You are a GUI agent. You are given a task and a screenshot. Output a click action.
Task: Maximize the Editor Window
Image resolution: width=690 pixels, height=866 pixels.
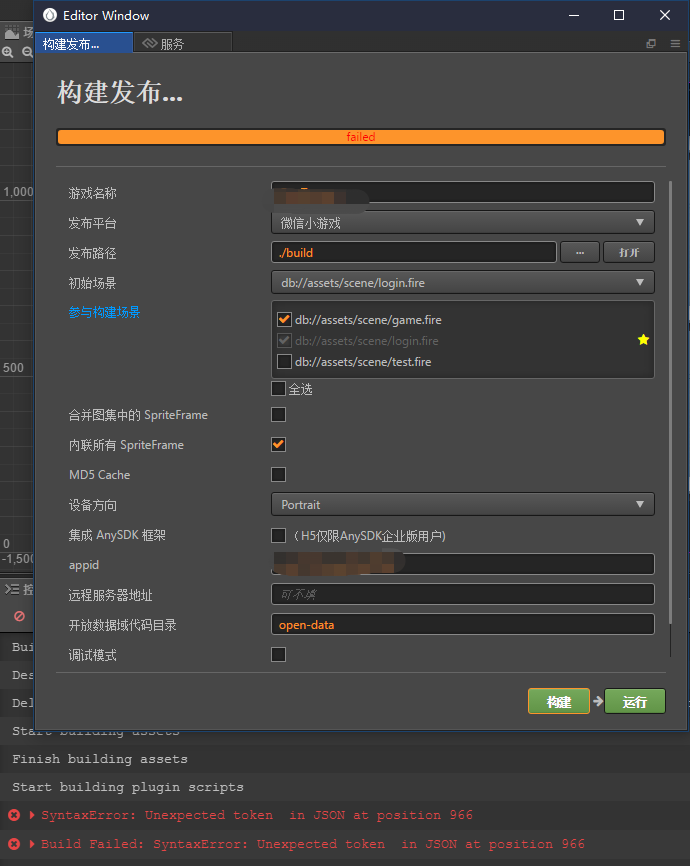pos(619,15)
